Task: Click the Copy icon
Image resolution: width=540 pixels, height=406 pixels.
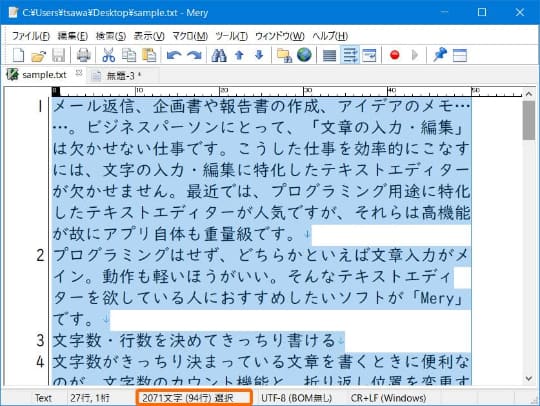Action: [x=129, y=55]
